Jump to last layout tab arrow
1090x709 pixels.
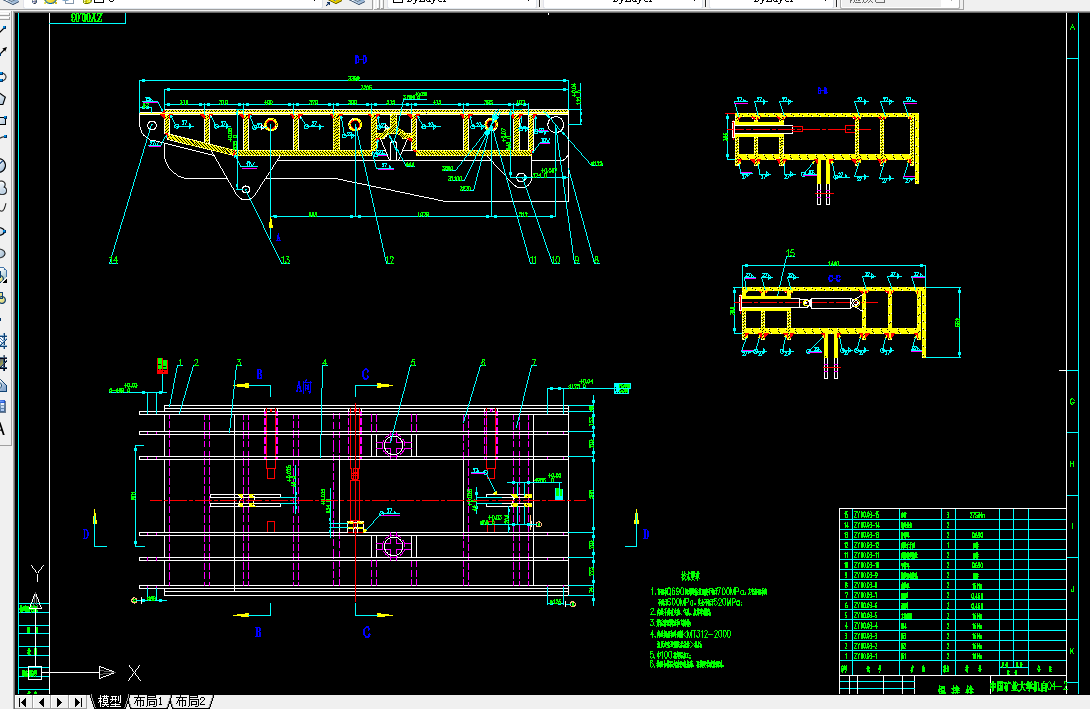click(x=79, y=702)
